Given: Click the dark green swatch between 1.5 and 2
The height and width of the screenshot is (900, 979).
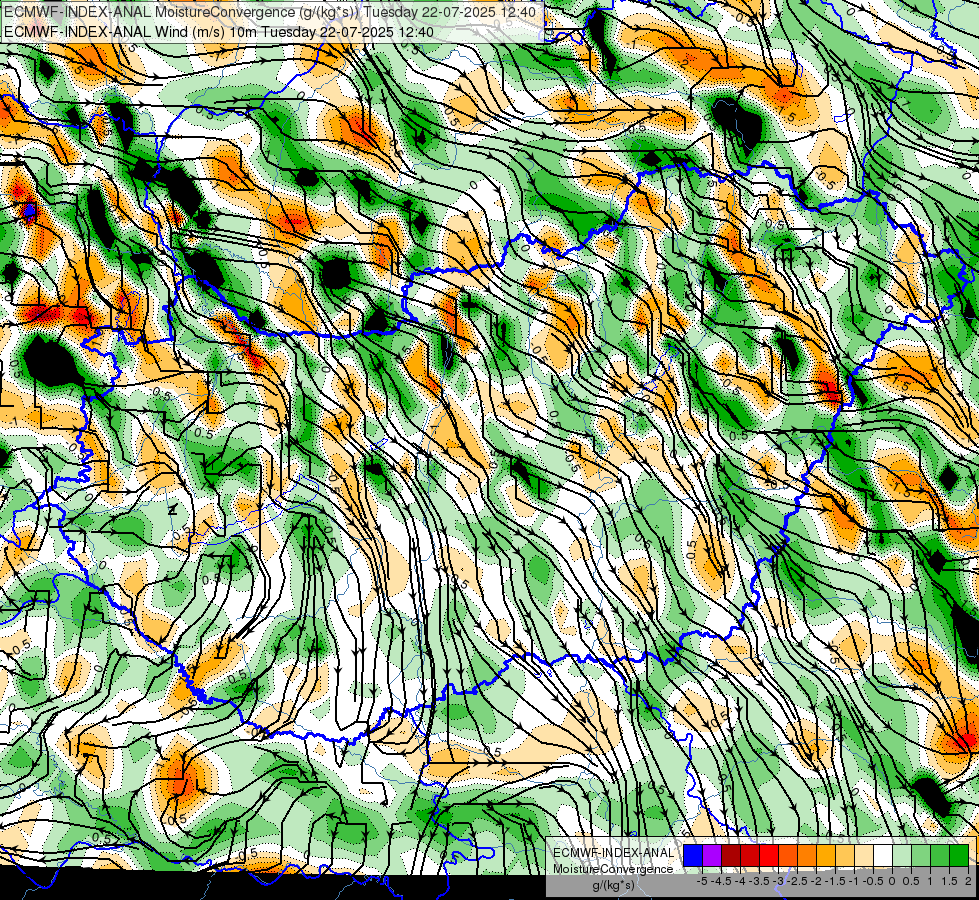Looking at the screenshot, I should [x=959, y=855].
